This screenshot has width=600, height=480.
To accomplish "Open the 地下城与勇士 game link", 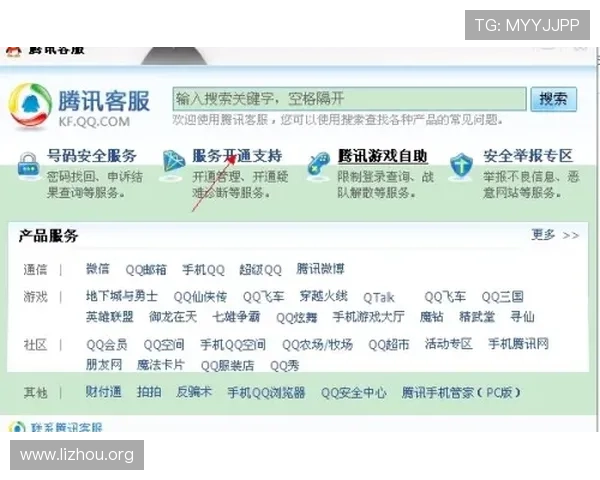I will (x=122, y=296).
